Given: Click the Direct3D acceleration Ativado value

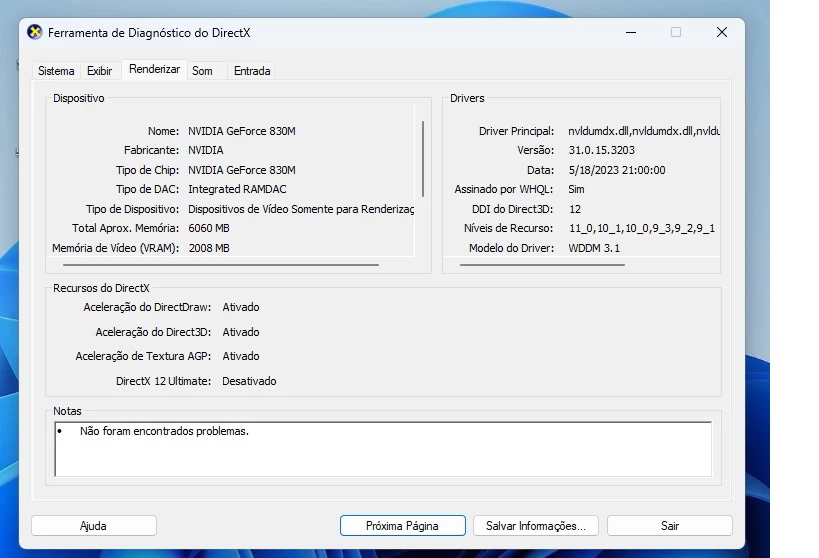Looking at the screenshot, I should coord(241,332).
